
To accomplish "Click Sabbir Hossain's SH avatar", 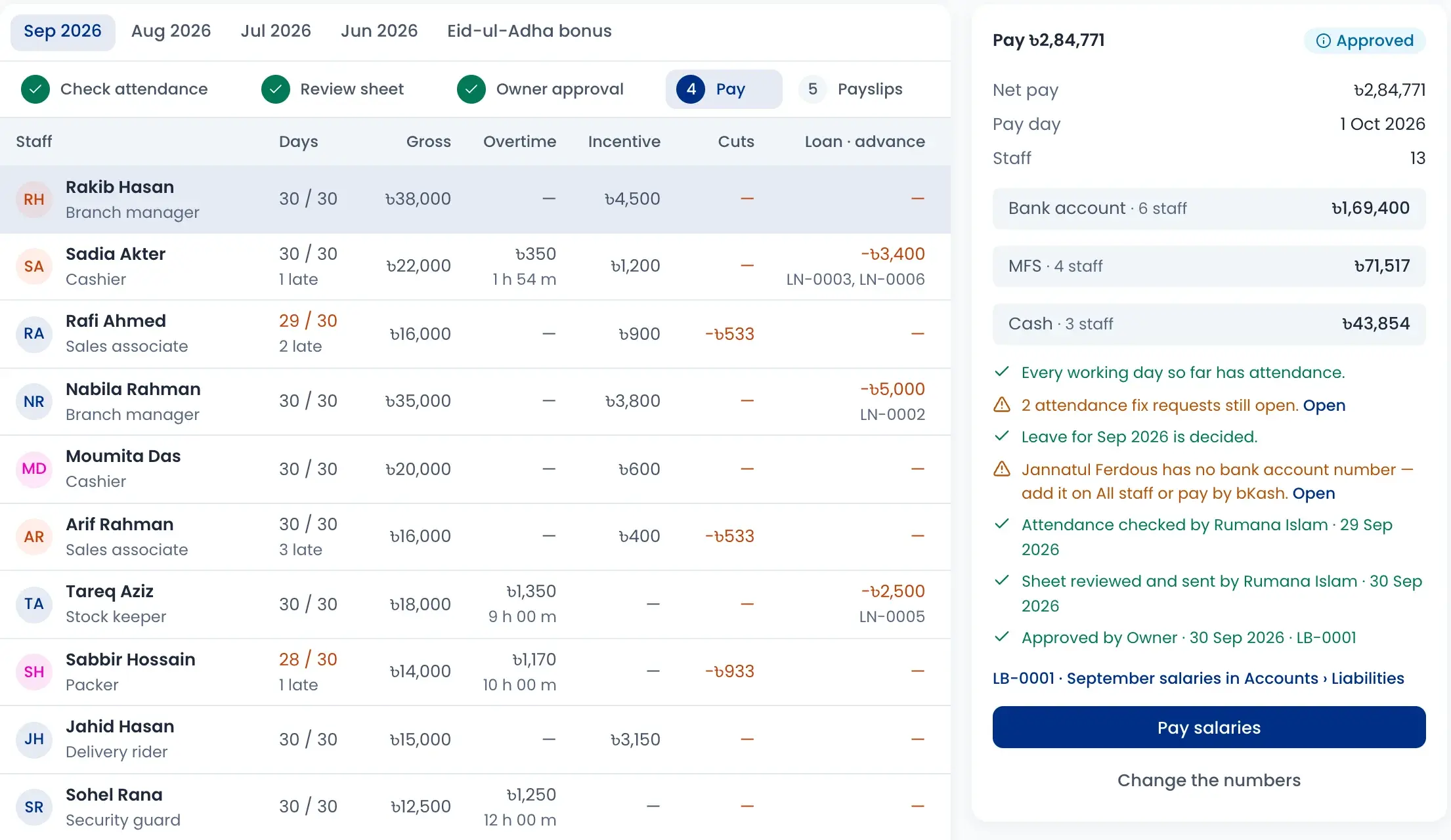I will [34, 672].
